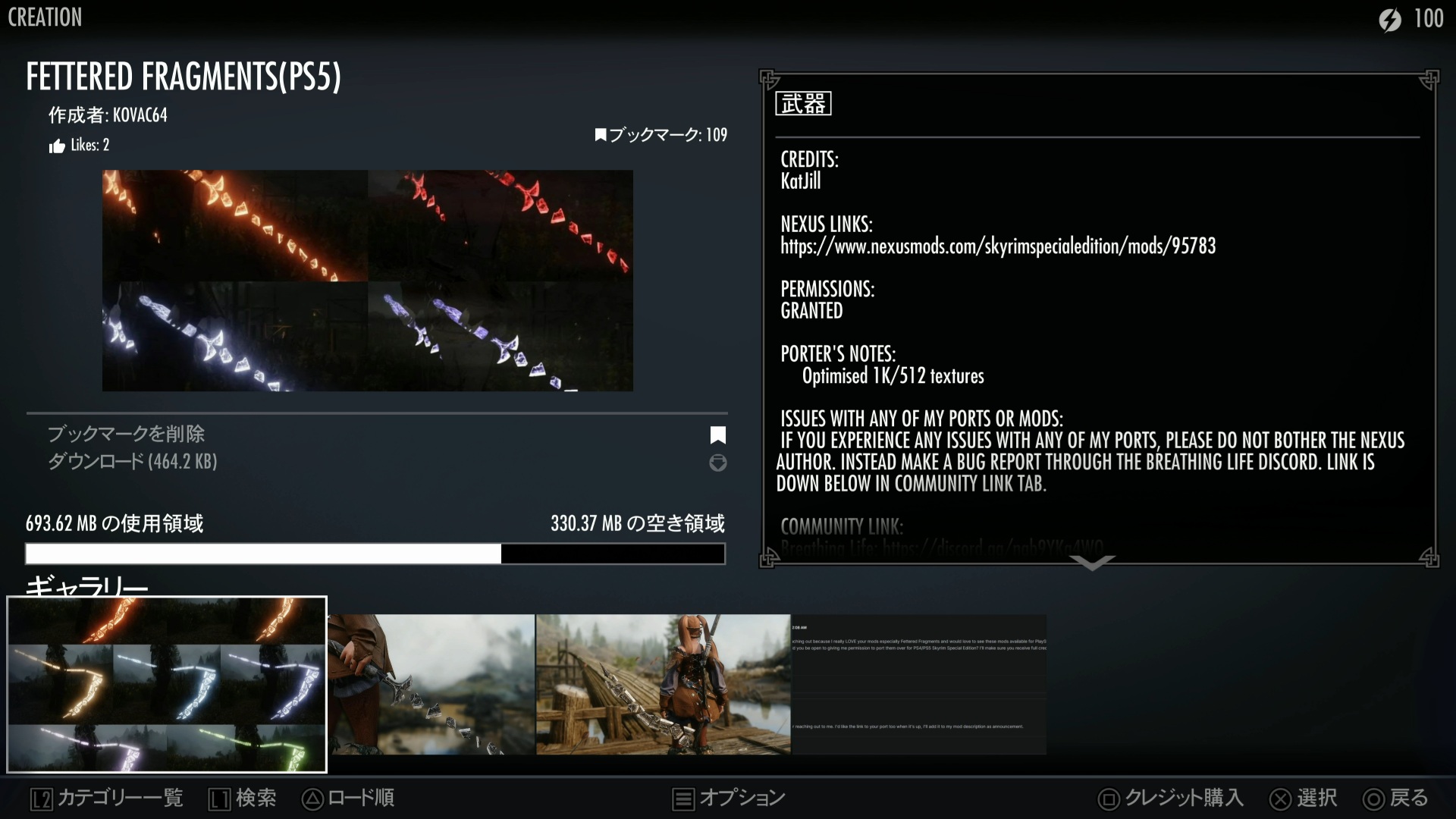Open the gallery thumbnail with permission message text
The width and height of the screenshot is (1456, 819).
point(918,684)
